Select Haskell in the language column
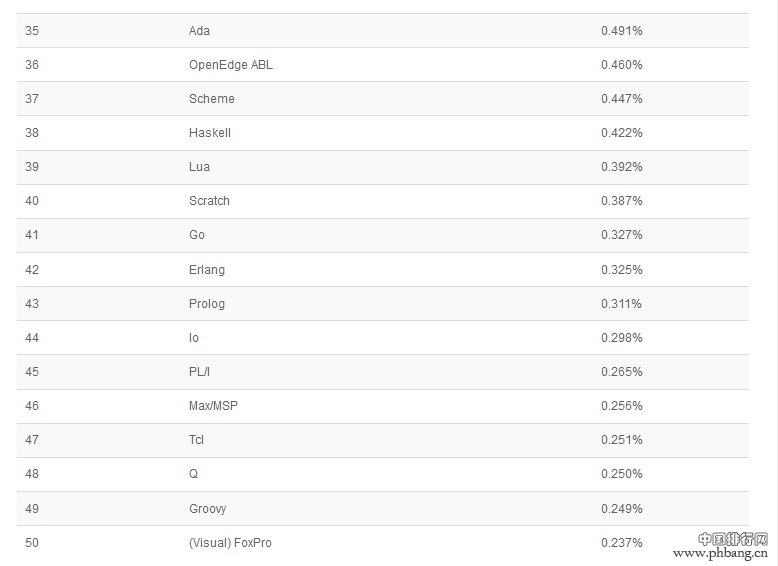Image resolution: width=778 pixels, height=566 pixels. [x=209, y=133]
